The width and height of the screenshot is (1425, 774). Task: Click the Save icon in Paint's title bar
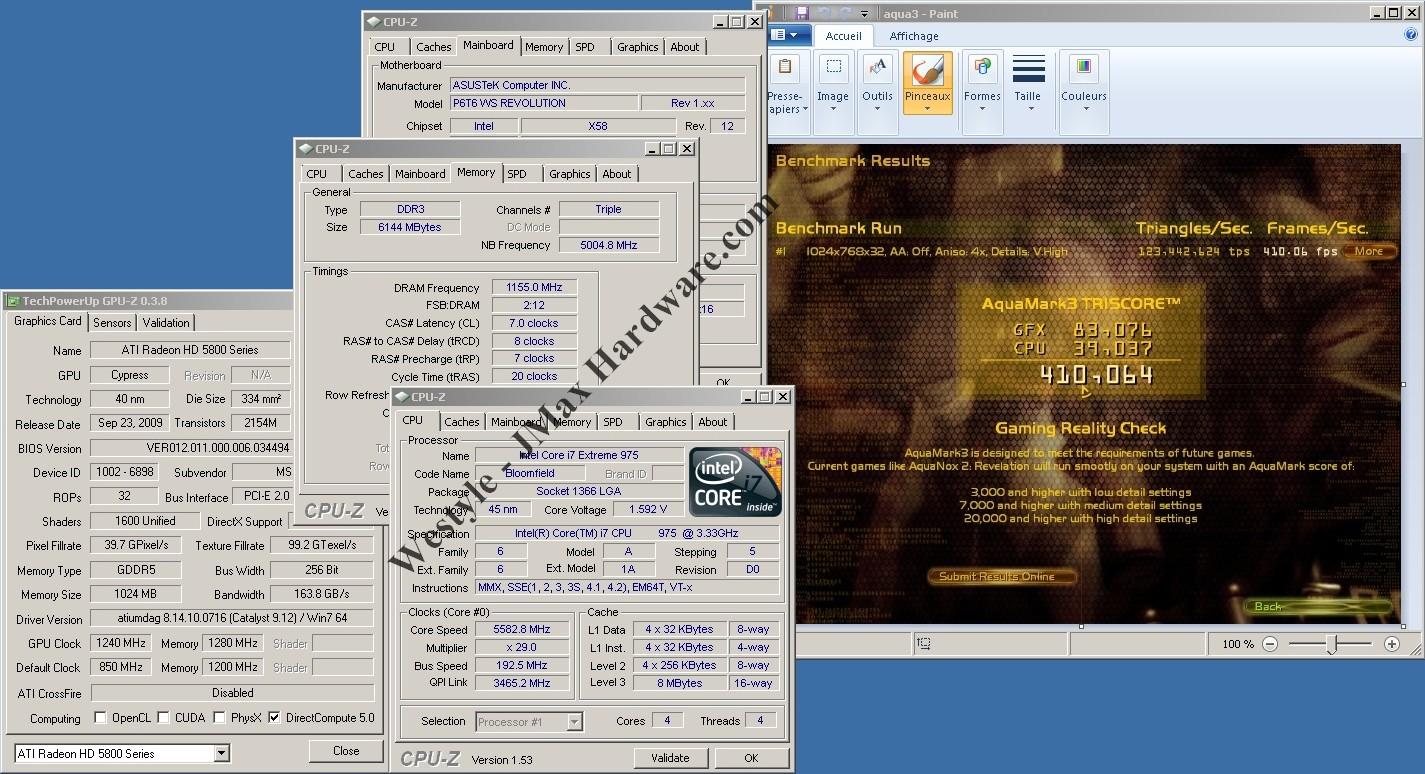pyautogui.click(x=802, y=13)
